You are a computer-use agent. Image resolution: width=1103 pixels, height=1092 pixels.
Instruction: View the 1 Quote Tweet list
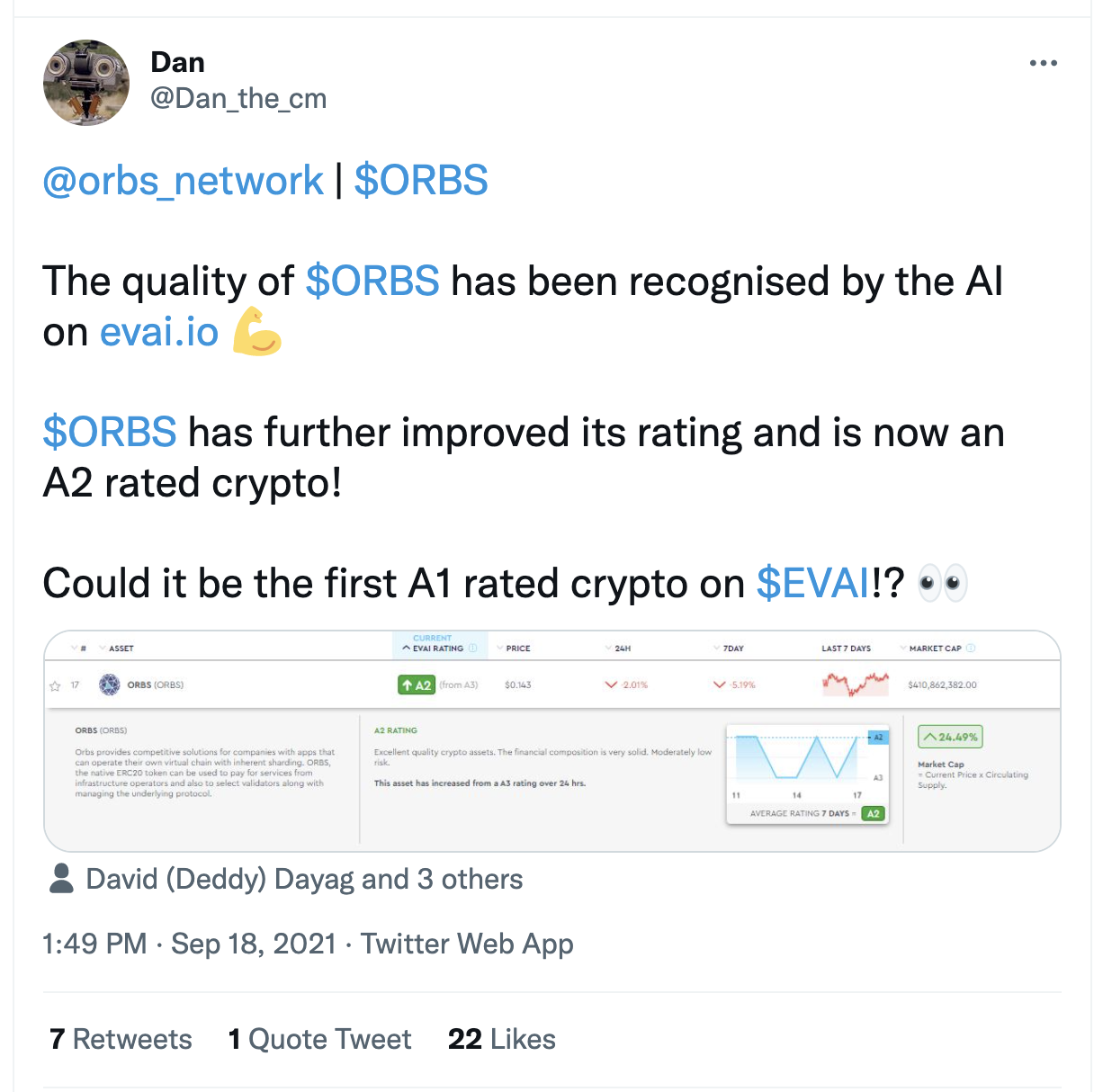pos(319,1039)
